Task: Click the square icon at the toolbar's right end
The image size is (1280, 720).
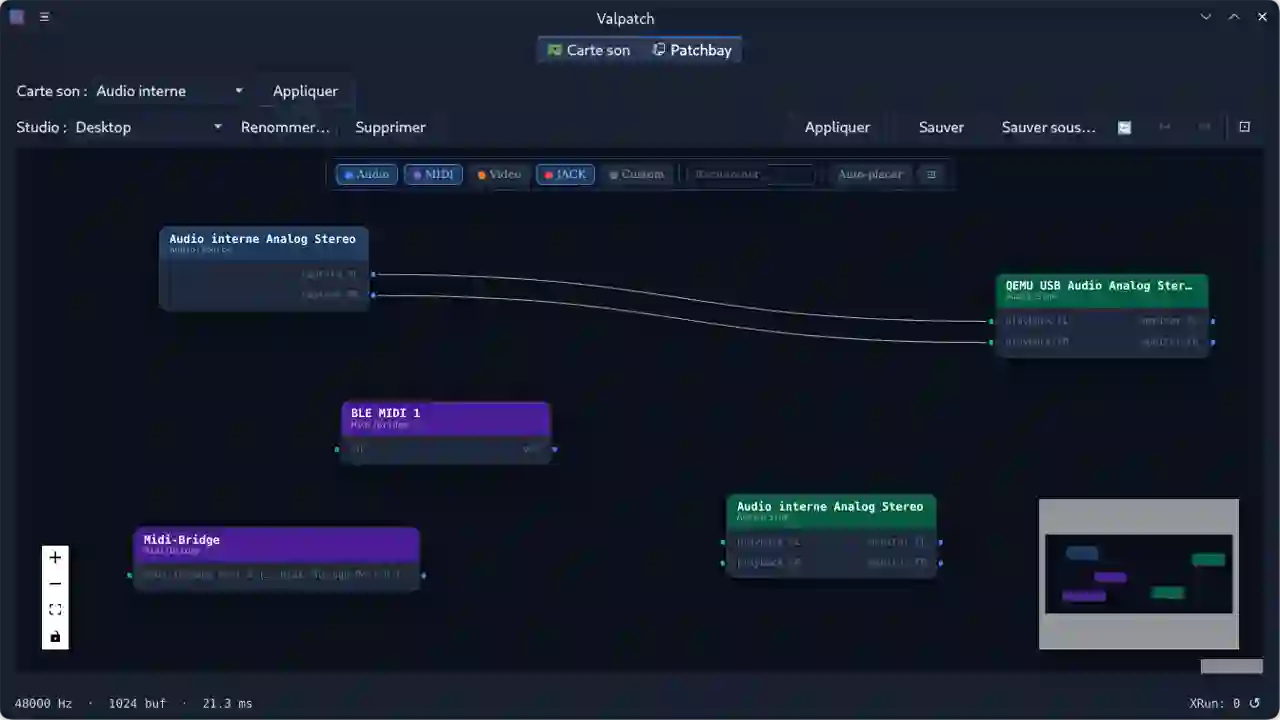Action: 1244,127
